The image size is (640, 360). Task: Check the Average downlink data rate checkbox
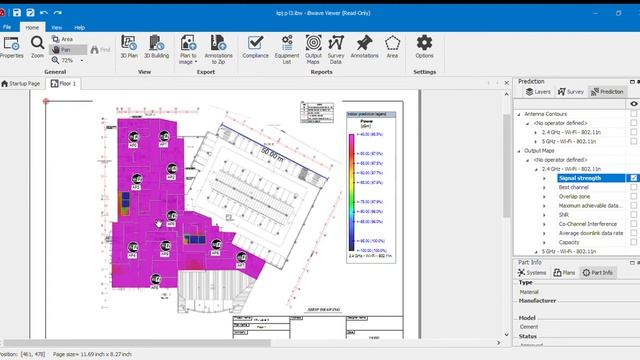click(633, 233)
